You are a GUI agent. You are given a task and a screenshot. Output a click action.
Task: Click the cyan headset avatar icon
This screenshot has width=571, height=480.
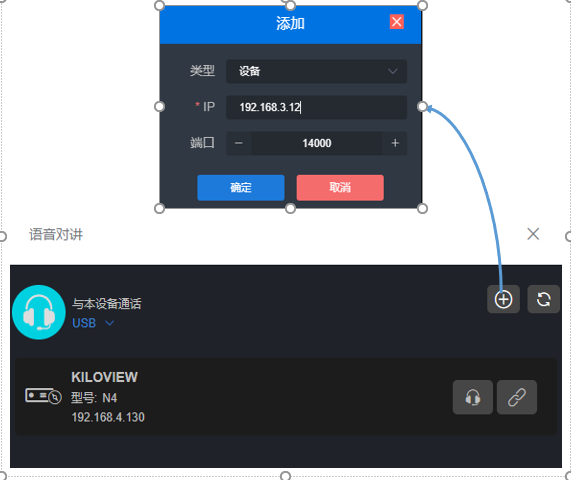click(39, 312)
